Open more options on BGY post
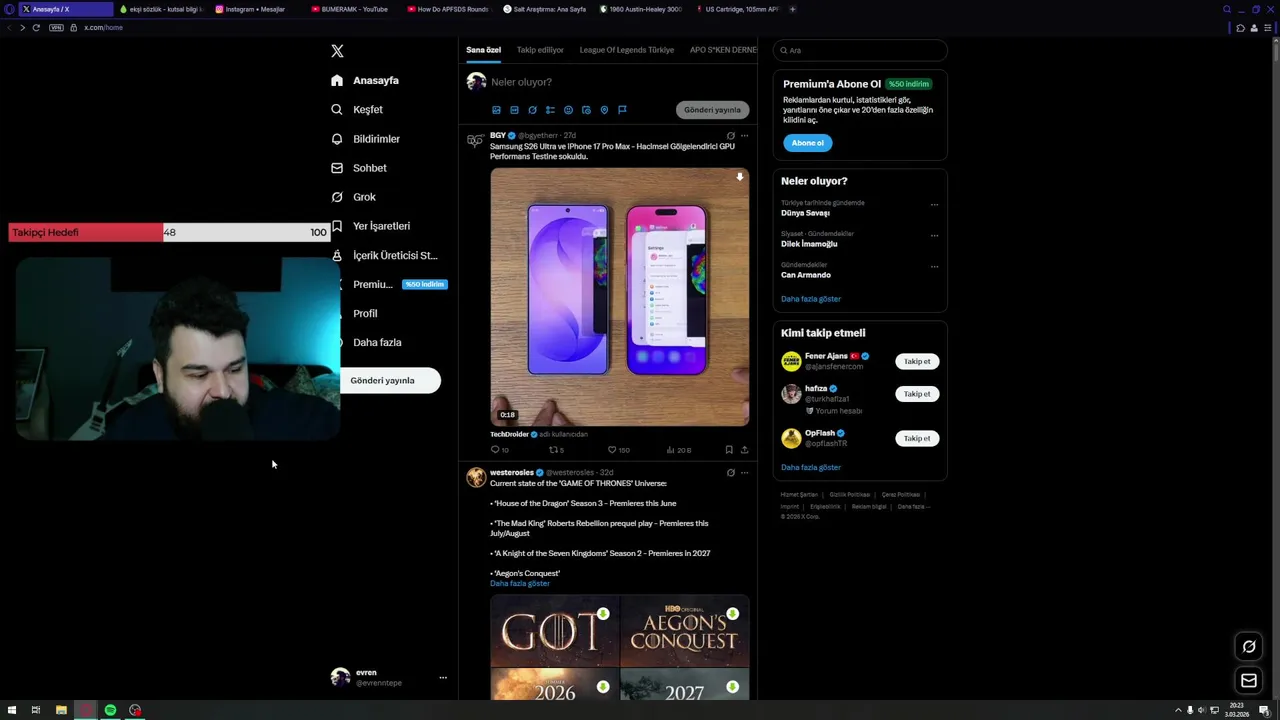The image size is (1280, 720). click(x=744, y=136)
